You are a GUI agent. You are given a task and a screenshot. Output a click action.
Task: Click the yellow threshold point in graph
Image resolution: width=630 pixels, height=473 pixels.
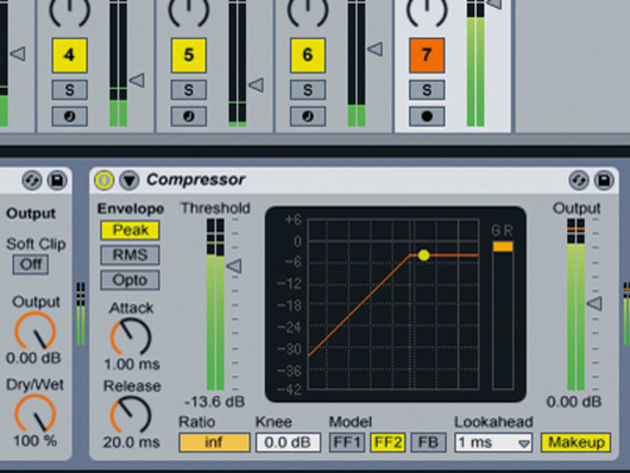424,255
